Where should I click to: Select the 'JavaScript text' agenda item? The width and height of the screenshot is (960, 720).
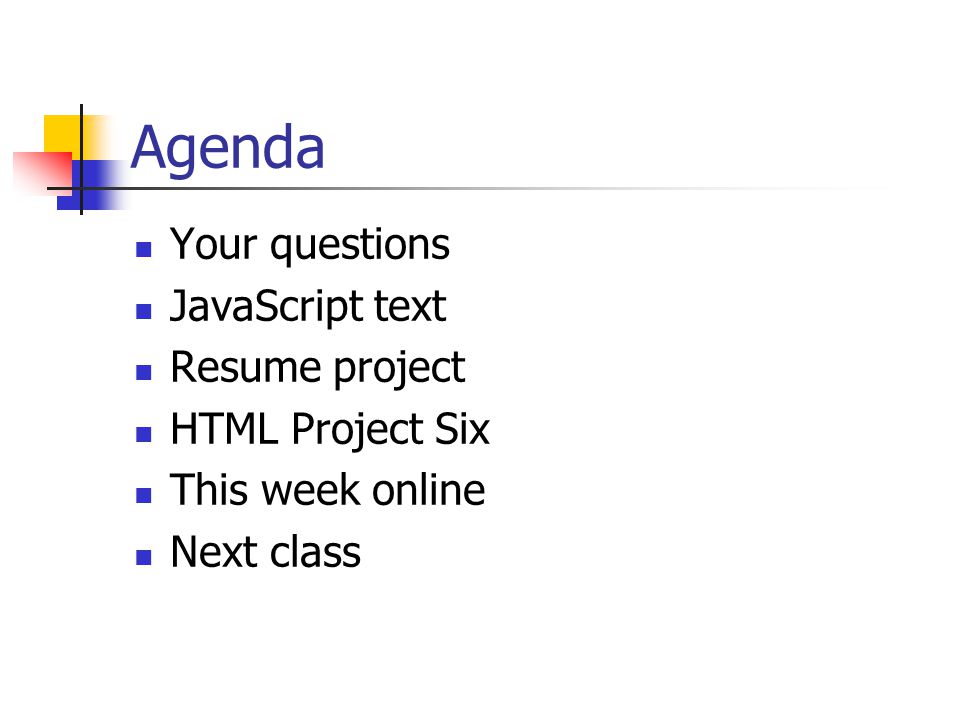tap(308, 307)
